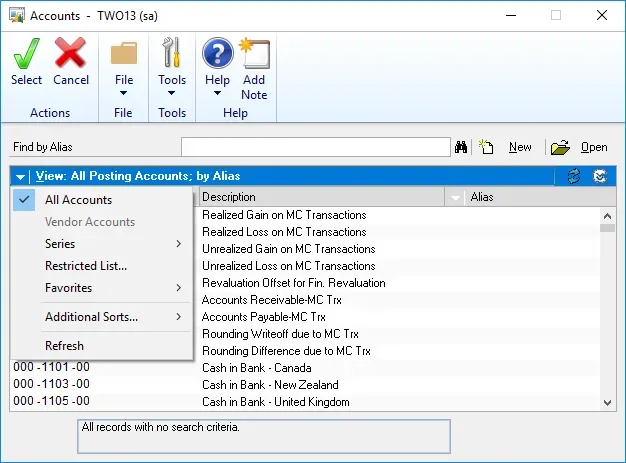Click the refresh arrows icon in view bar
Viewport: 626px width, 463px height.
click(573, 176)
